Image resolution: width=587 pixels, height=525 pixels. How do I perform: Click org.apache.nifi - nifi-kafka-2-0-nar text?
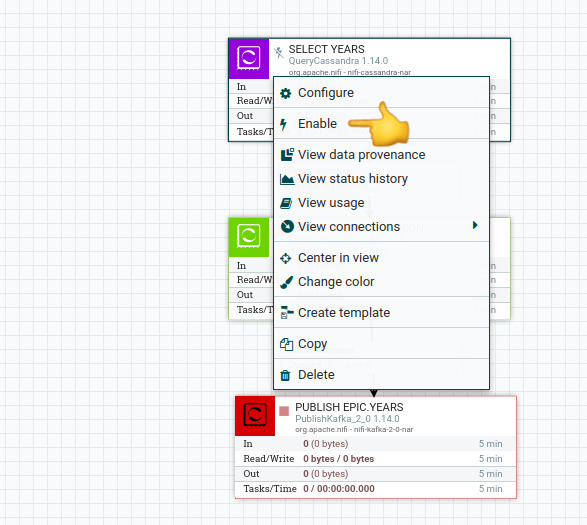coord(354,430)
